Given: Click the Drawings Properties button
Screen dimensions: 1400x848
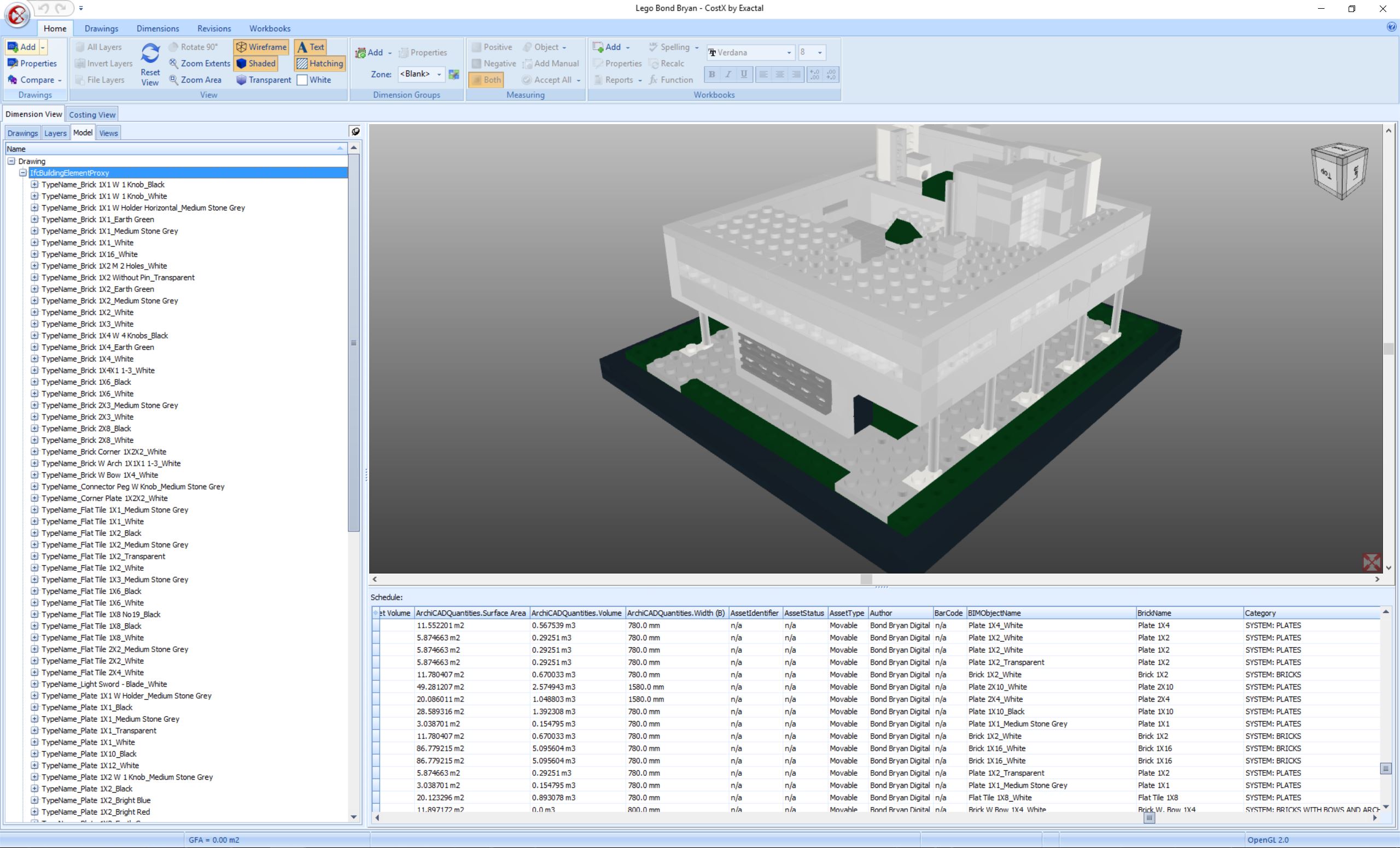Looking at the screenshot, I should point(32,63).
